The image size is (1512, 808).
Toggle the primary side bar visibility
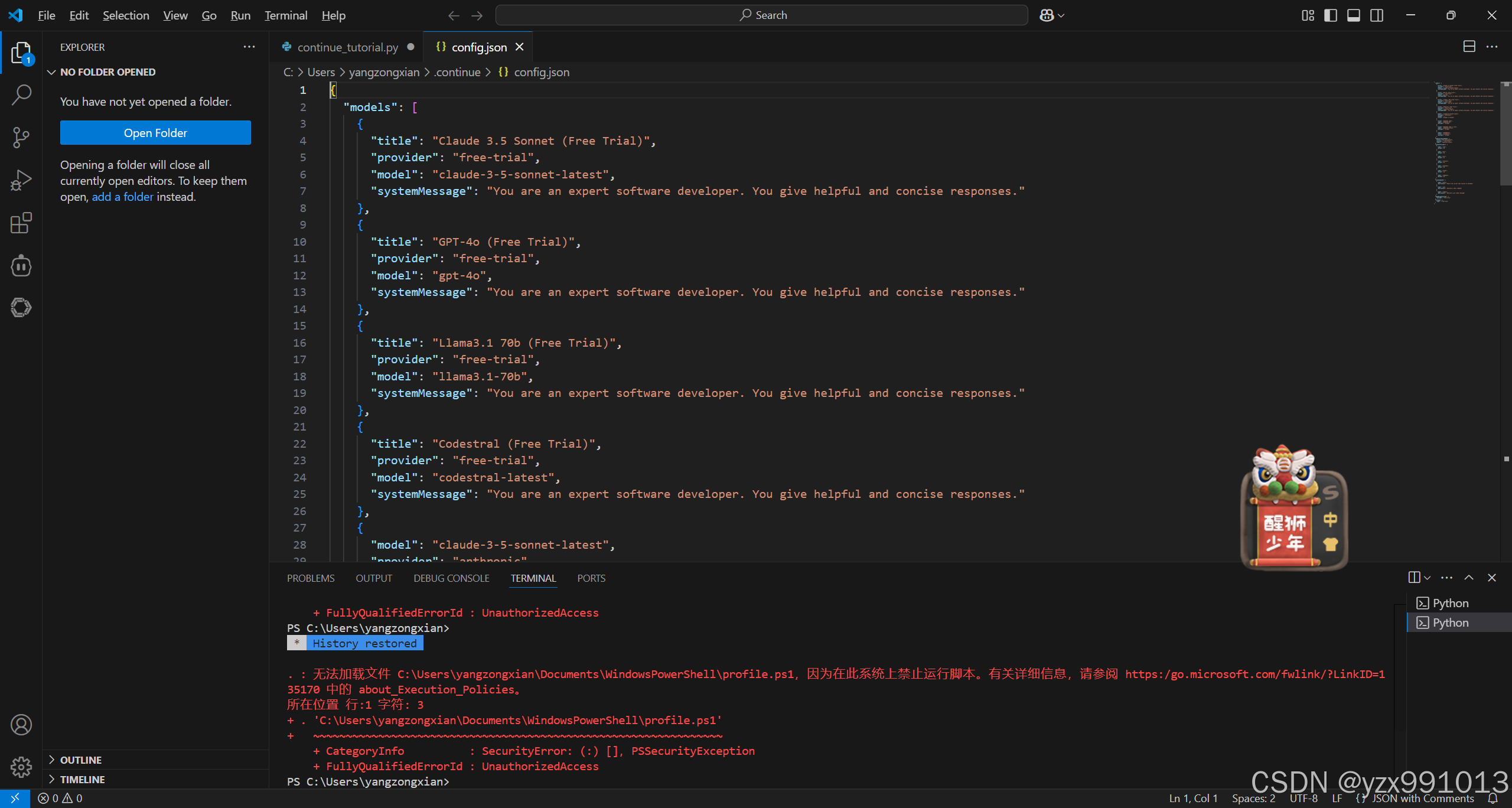(1331, 15)
